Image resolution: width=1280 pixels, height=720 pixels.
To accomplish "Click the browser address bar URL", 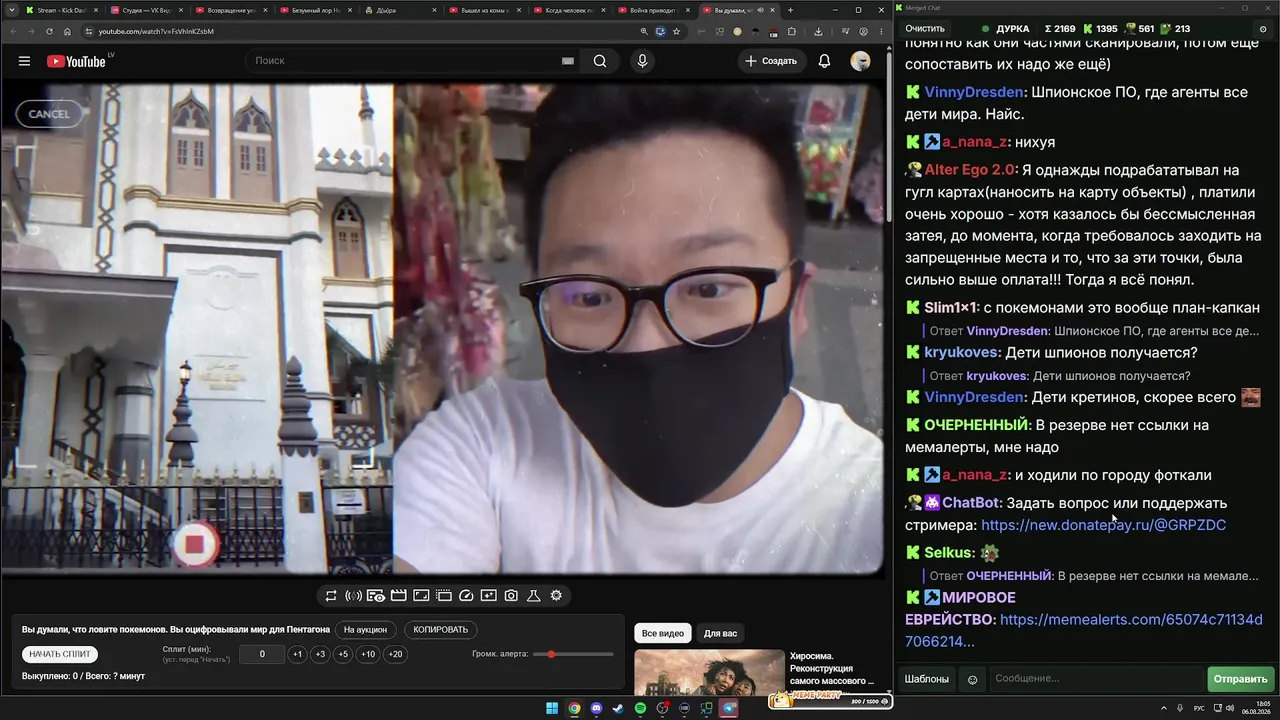I will [x=157, y=31].
